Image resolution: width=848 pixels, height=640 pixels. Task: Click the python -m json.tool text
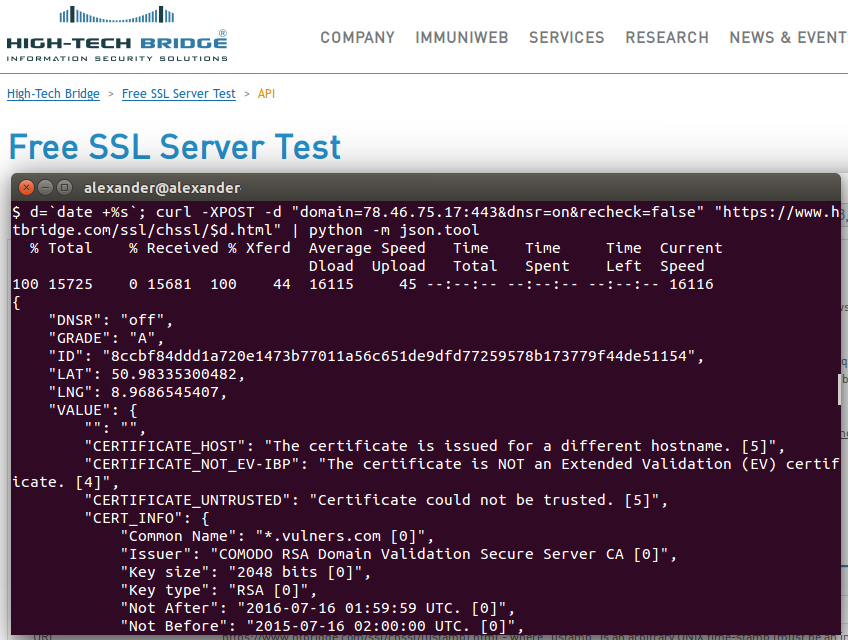394,230
